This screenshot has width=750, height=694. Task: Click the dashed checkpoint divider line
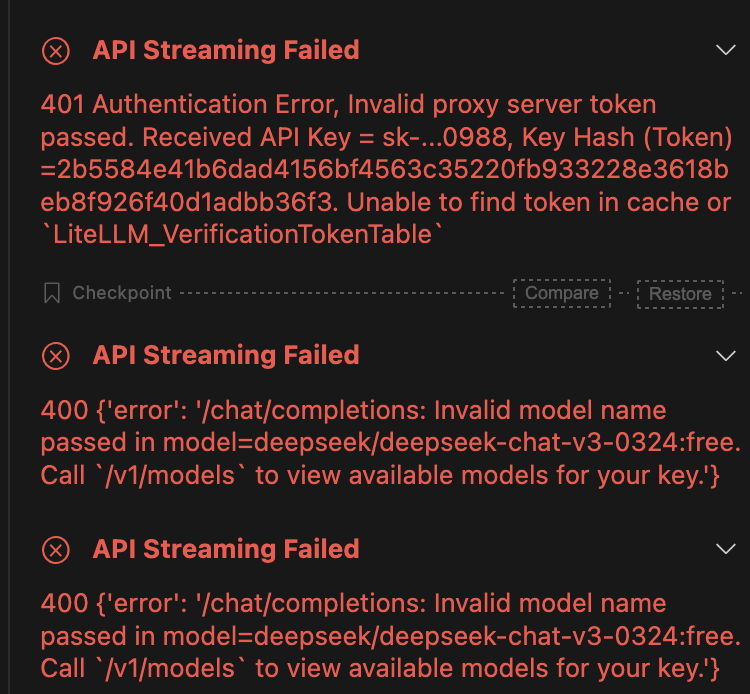pos(340,293)
